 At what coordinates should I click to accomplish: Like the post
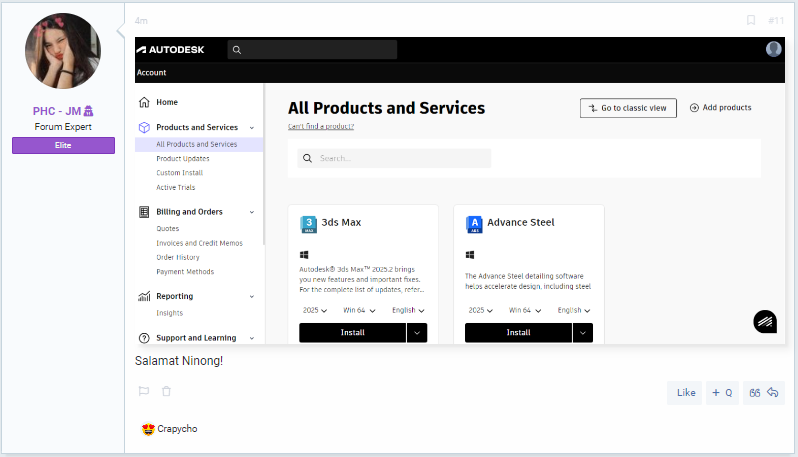(x=685, y=393)
